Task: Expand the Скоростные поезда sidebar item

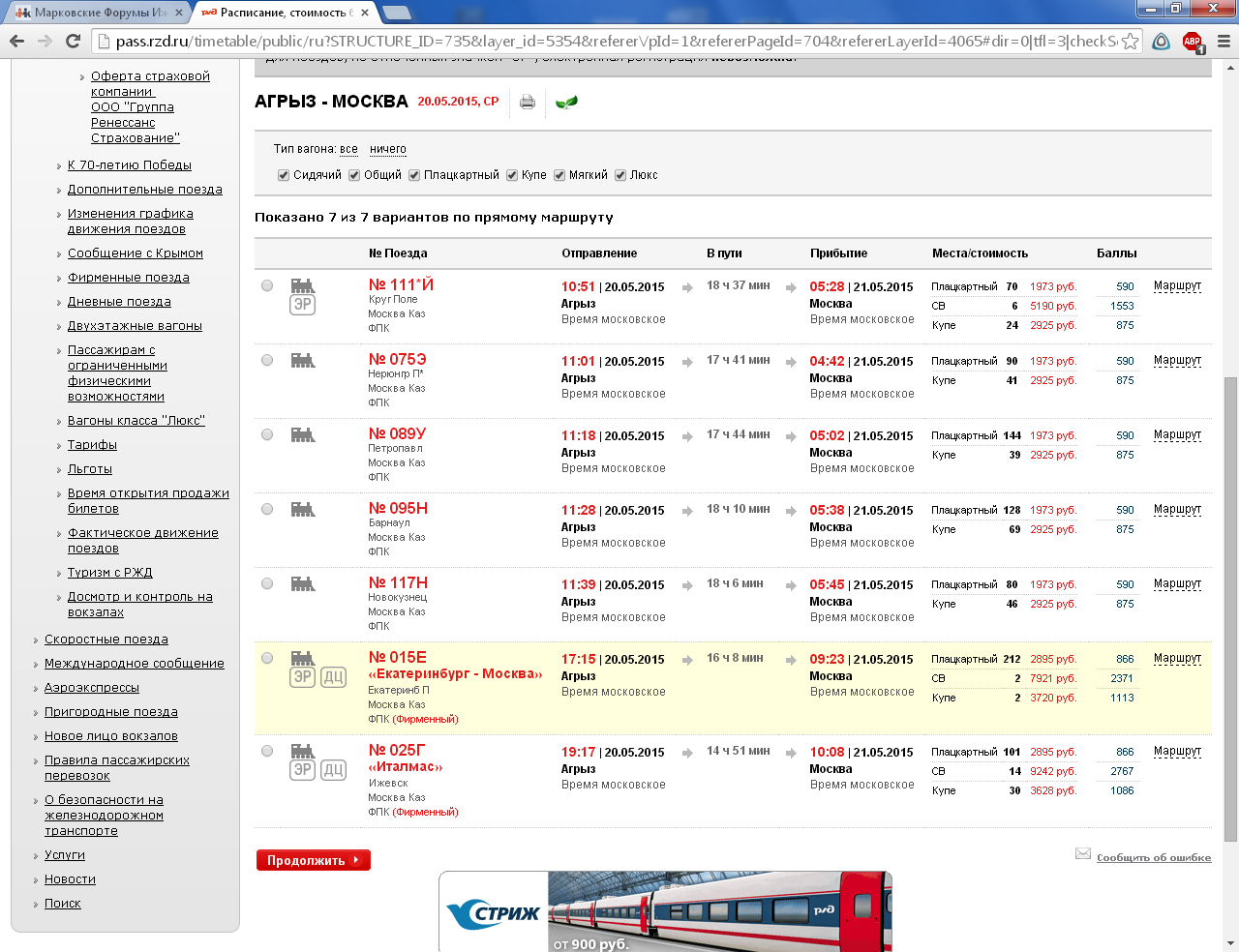Action: point(106,640)
